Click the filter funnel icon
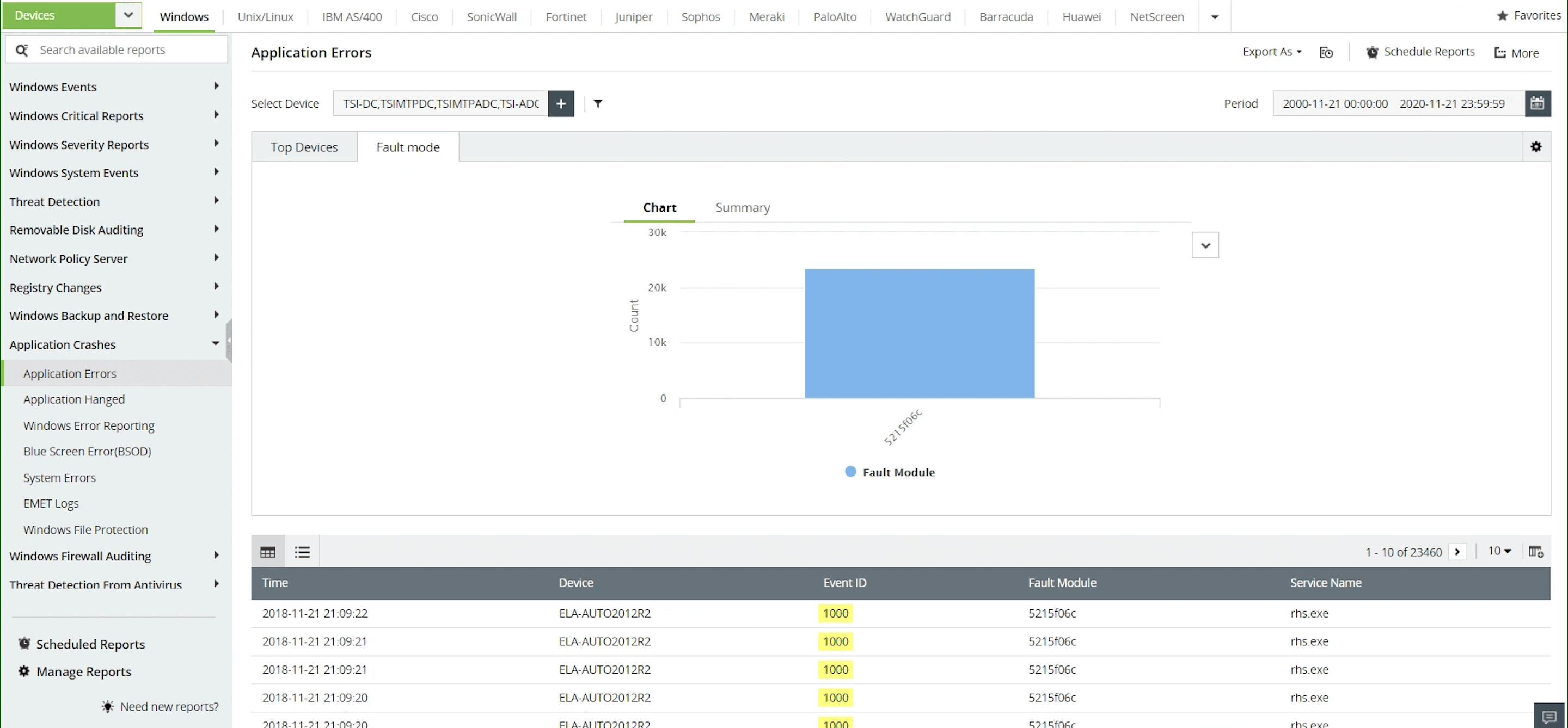Viewport: 1568px width, 728px height. [x=598, y=103]
